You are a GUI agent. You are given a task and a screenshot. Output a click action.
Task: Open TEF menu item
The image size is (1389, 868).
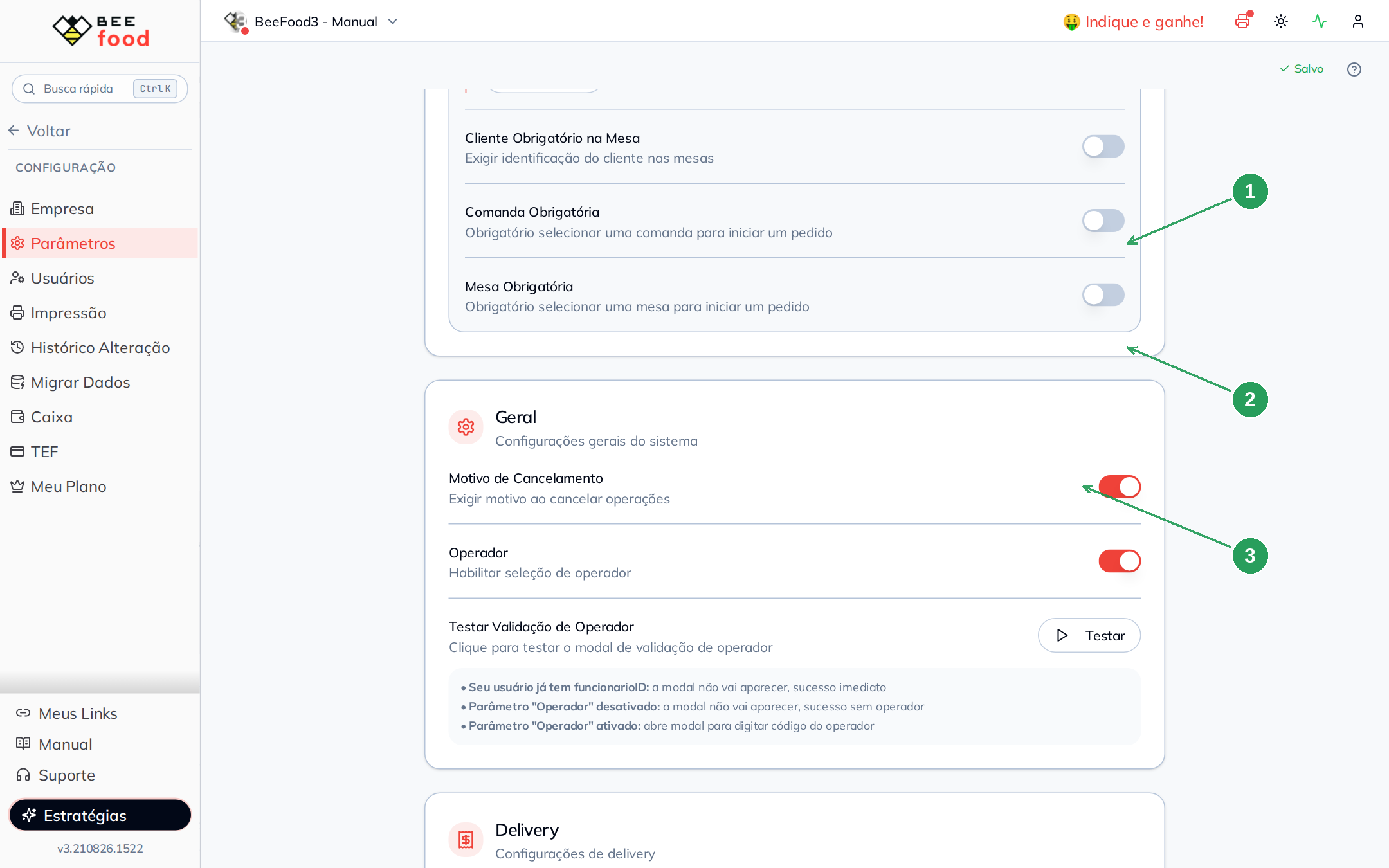pyautogui.click(x=100, y=451)
